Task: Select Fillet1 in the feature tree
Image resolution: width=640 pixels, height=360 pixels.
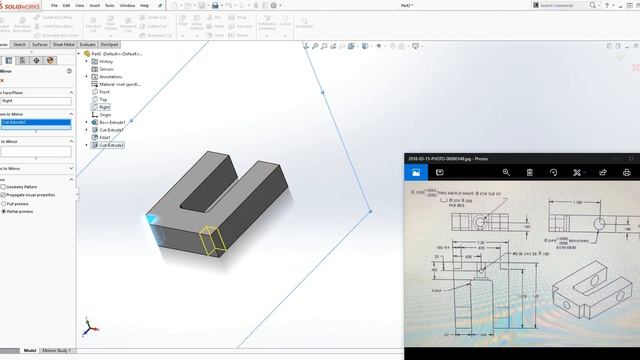Action: 105,138
